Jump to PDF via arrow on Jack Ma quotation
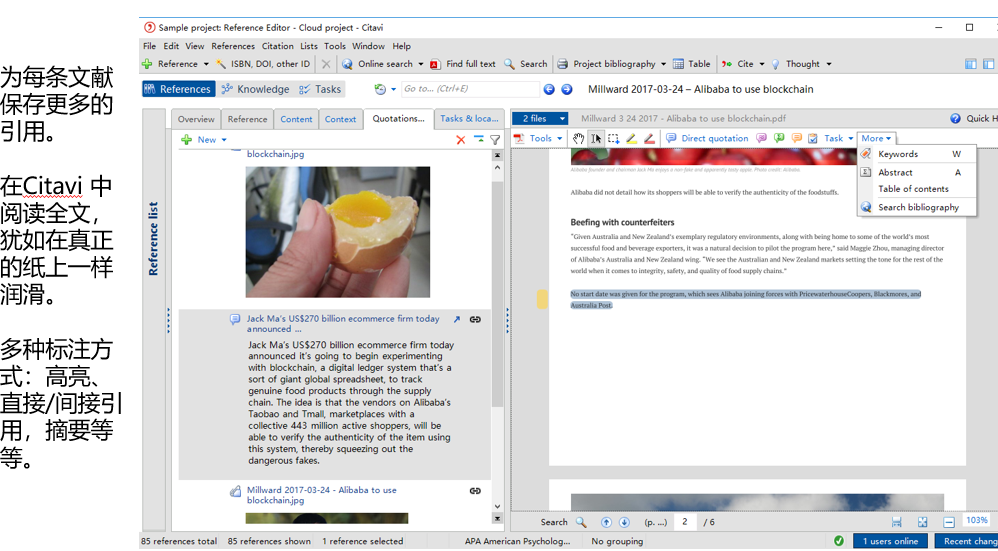 (x=456, y=319)
